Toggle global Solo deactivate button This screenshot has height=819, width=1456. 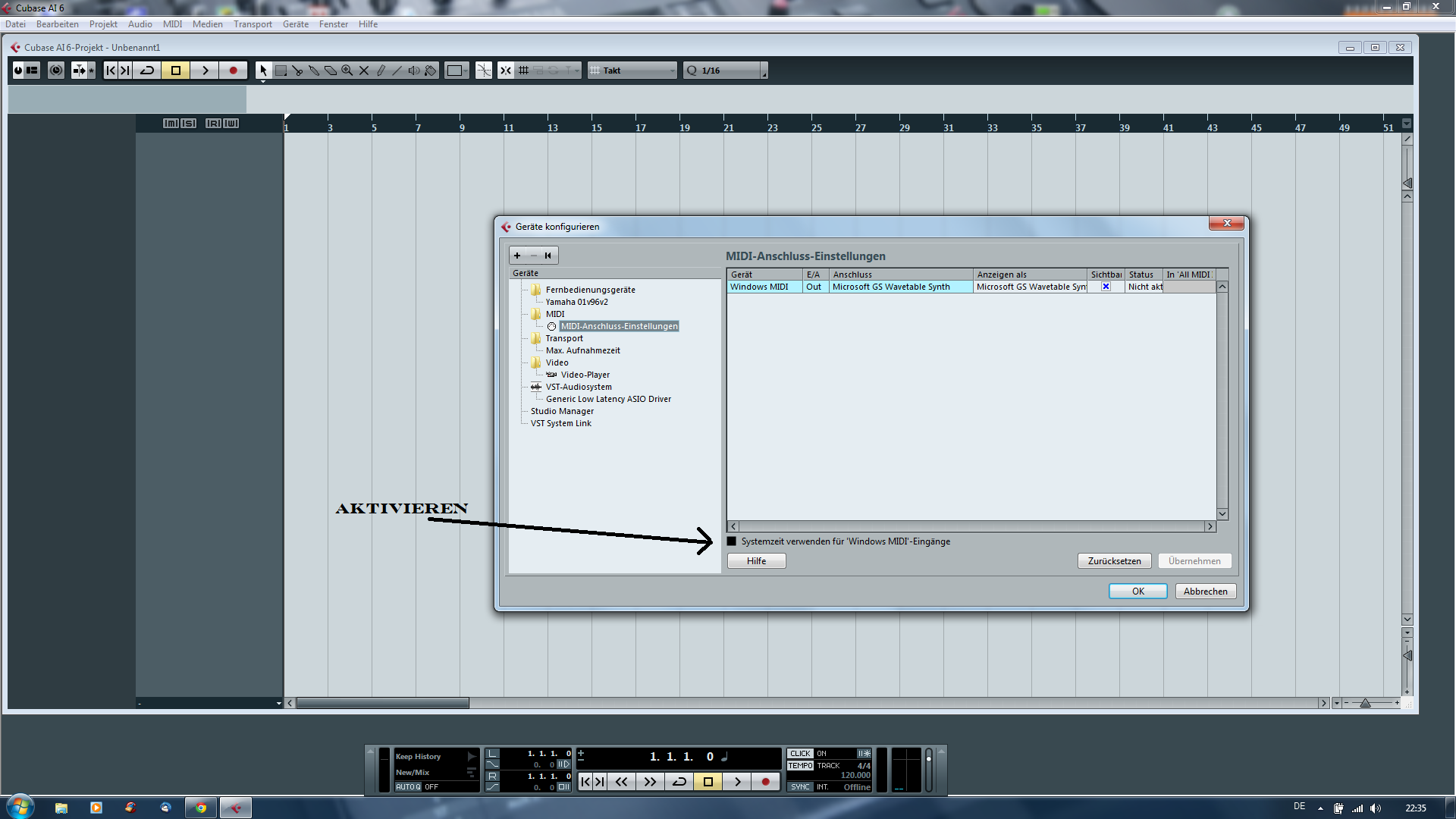[x=188, y=123]
